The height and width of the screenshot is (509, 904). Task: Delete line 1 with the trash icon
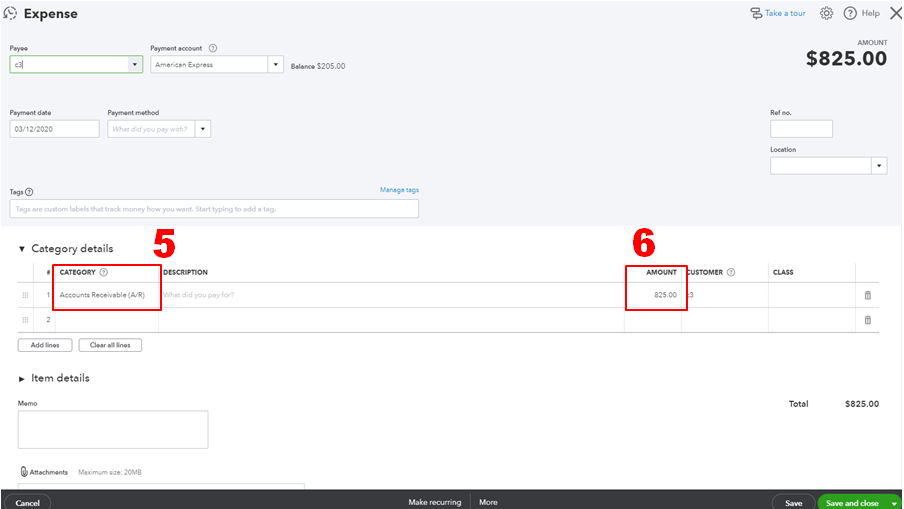click(x=868, y=295)
